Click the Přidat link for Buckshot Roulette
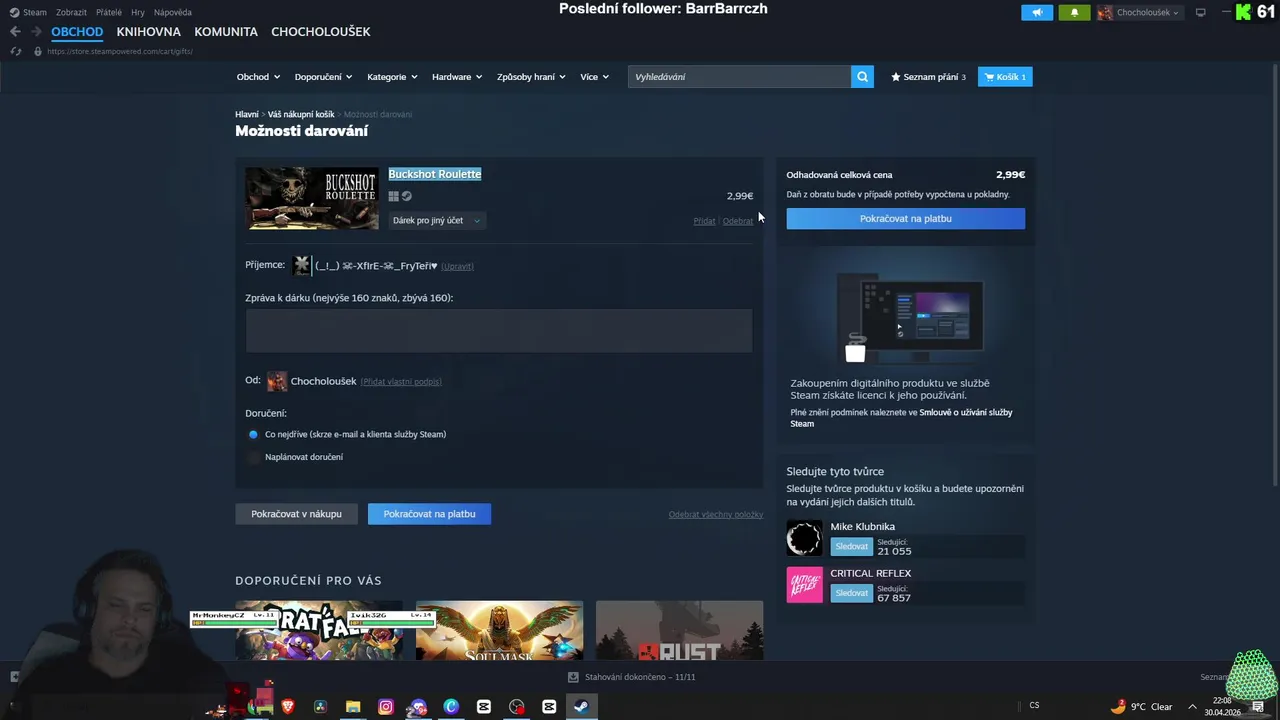The image size is (1280, 720). pos(704,221)
